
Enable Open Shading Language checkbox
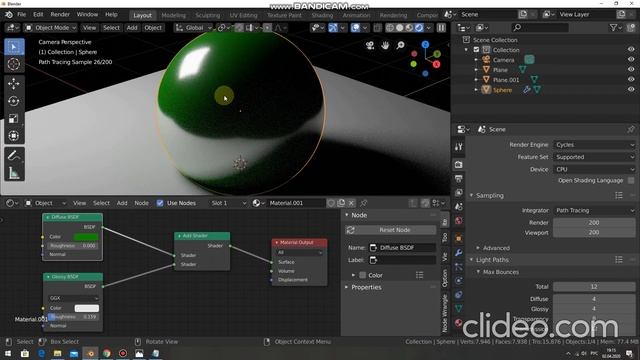[631, 180]
